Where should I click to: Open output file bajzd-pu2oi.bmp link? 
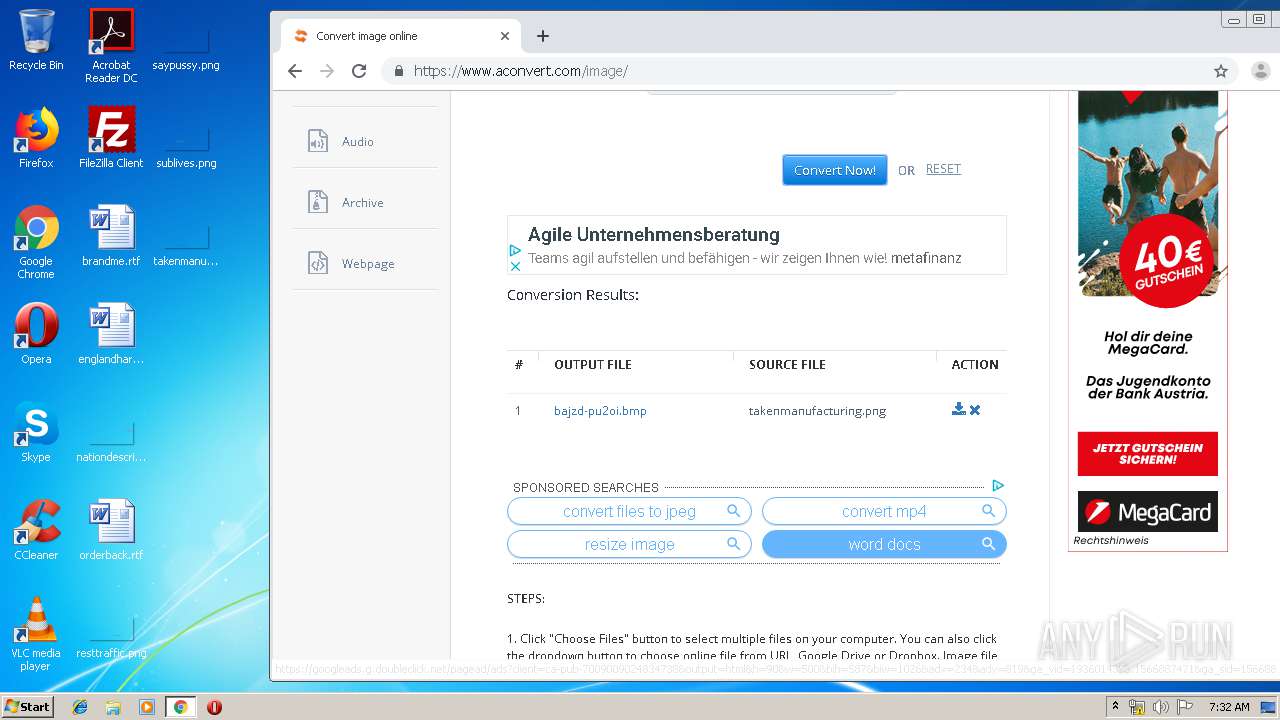pos(600,411)
